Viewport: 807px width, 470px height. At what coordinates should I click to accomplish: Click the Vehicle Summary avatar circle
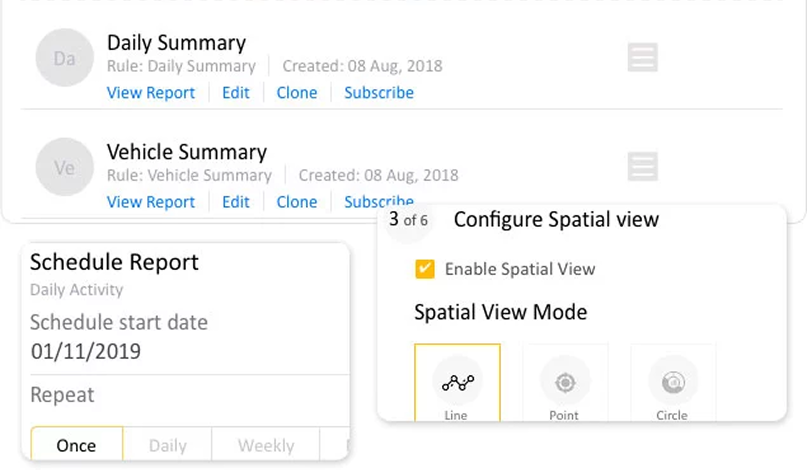coord(64,168)
